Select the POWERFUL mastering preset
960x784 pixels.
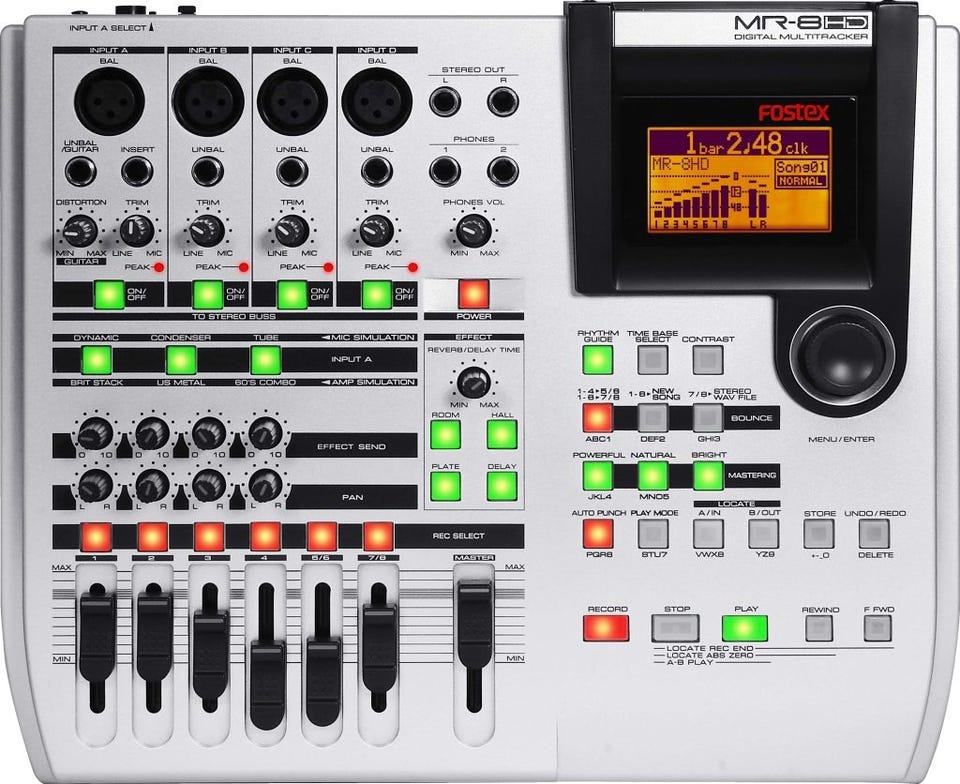coord(597,475)
